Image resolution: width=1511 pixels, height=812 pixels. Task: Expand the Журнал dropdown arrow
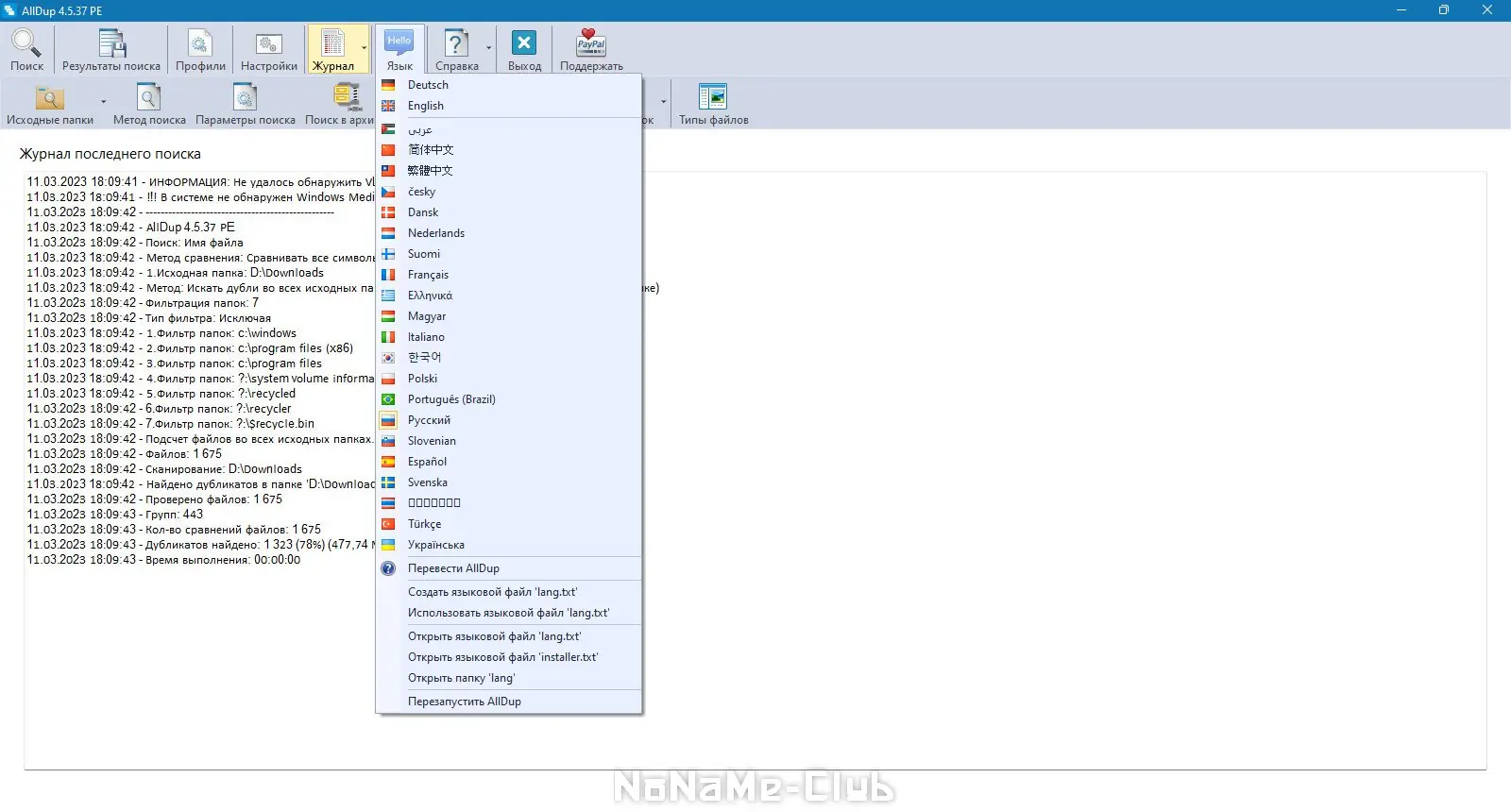click(365, 48)
